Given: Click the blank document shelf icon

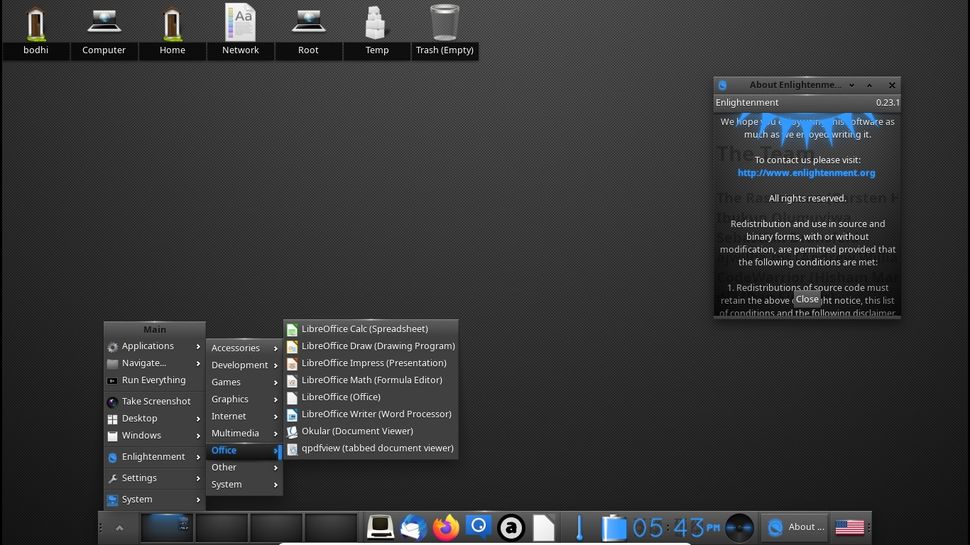Looking at the screenshot, I should pyautogui.click(x=544, y=528).
